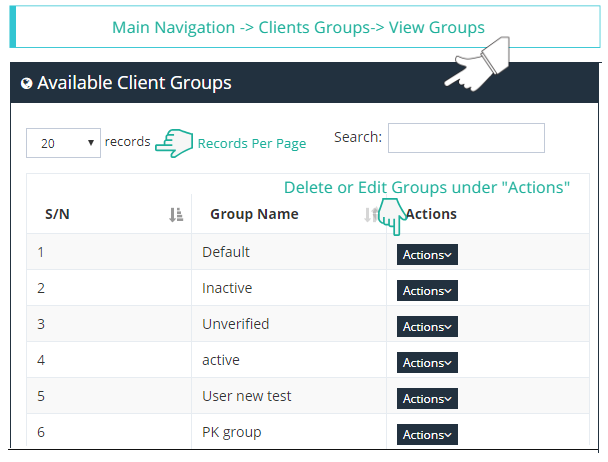
Task: Open the Actions menu for PK group
Action: tap(427, 435)
